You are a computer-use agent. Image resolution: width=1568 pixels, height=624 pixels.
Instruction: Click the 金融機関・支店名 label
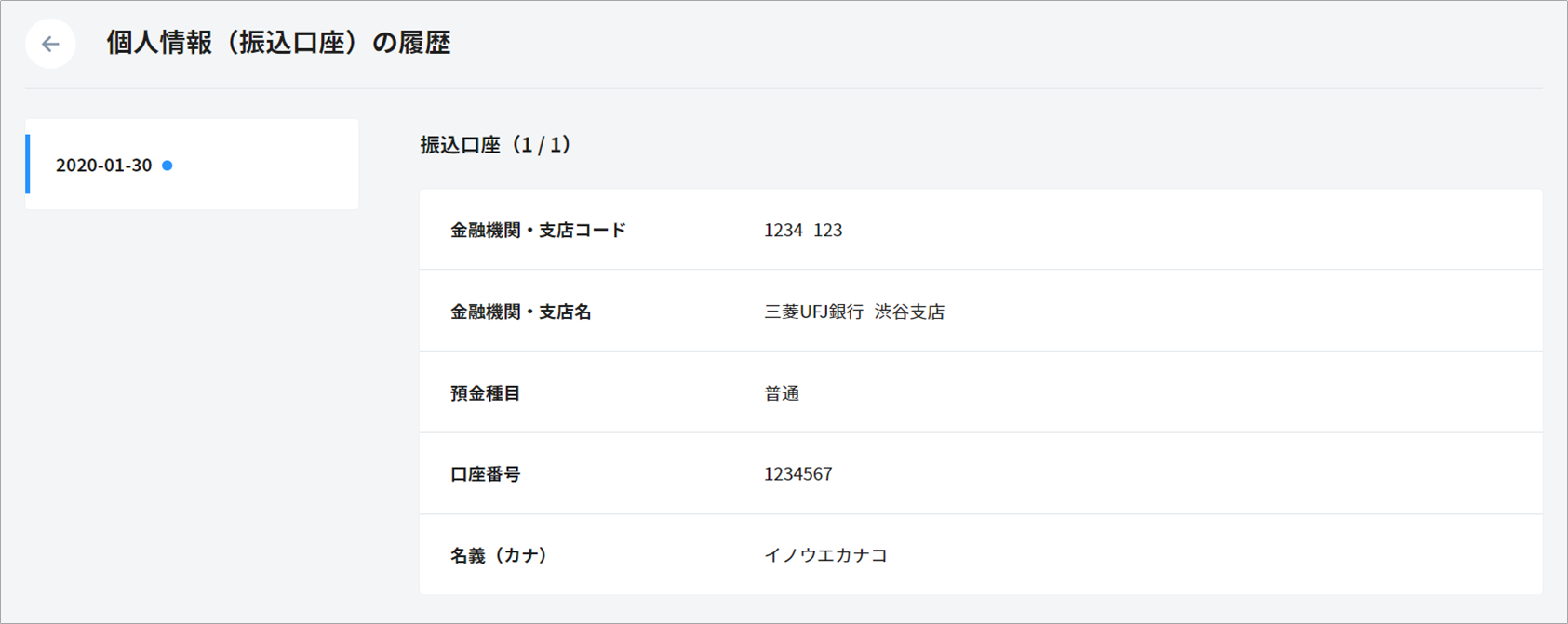tap(520, 312)
